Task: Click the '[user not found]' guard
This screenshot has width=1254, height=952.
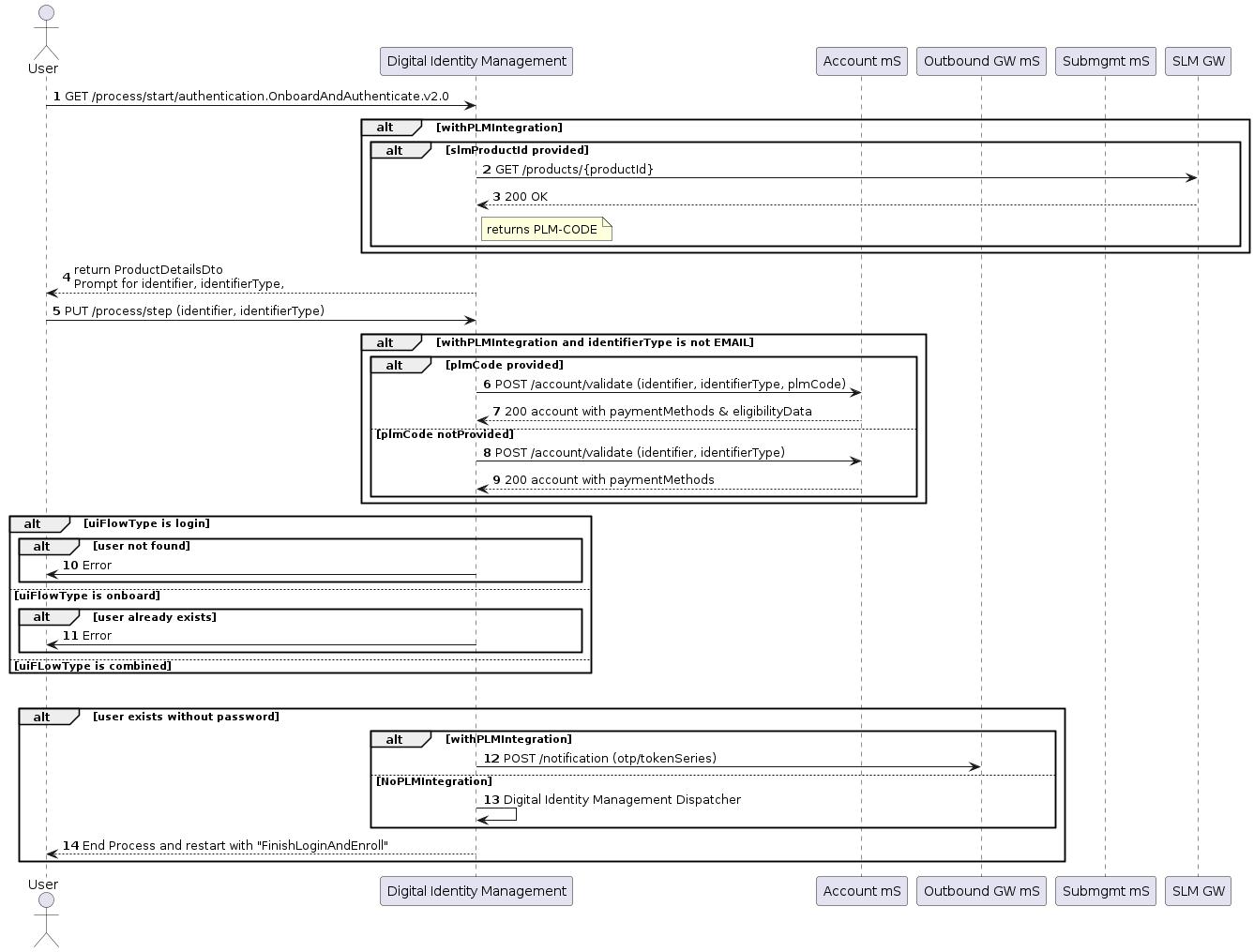Action: (142, 546)
